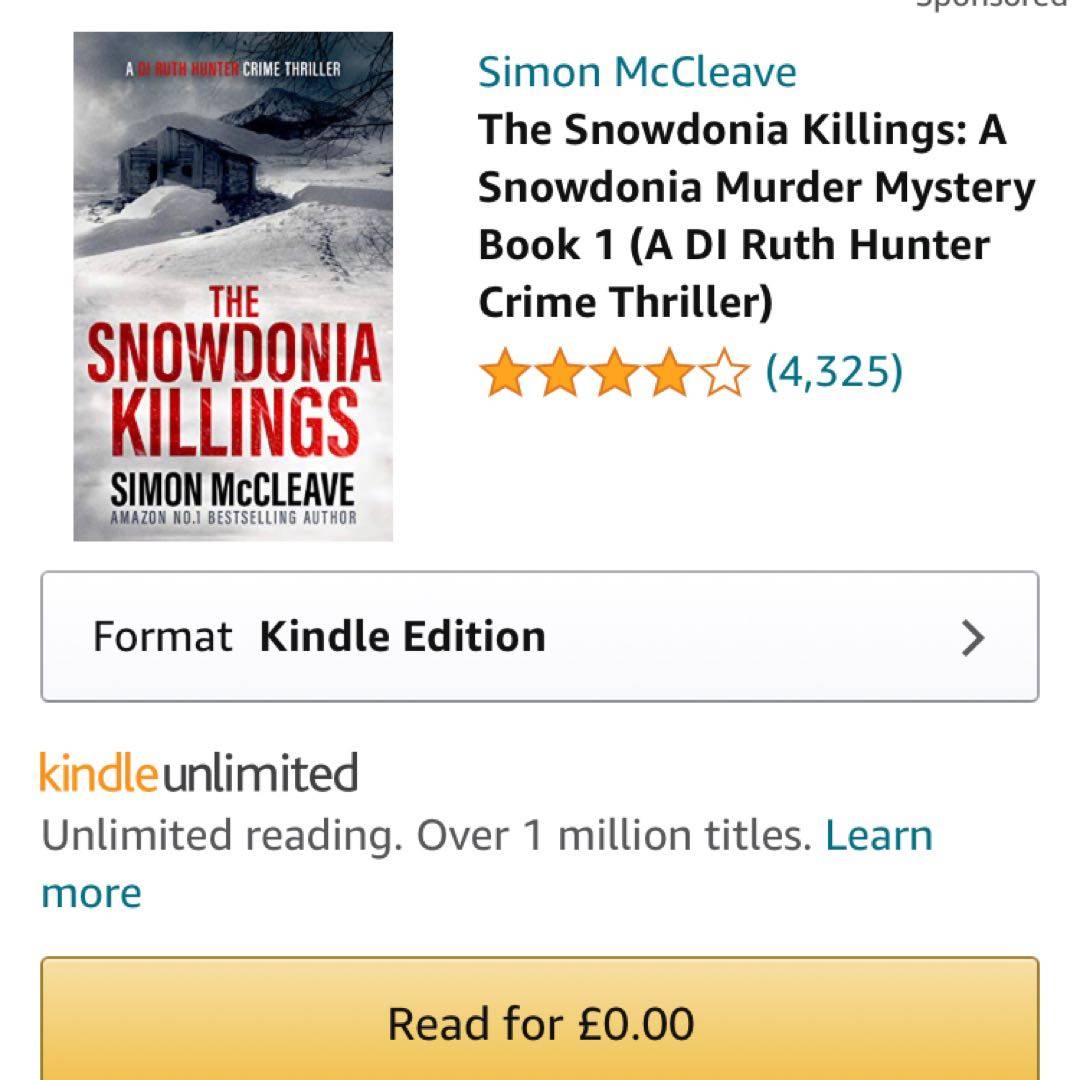Open the 4,325 customer reviews count
Screen dimensions: 1080x1080
tap(833, 372)
